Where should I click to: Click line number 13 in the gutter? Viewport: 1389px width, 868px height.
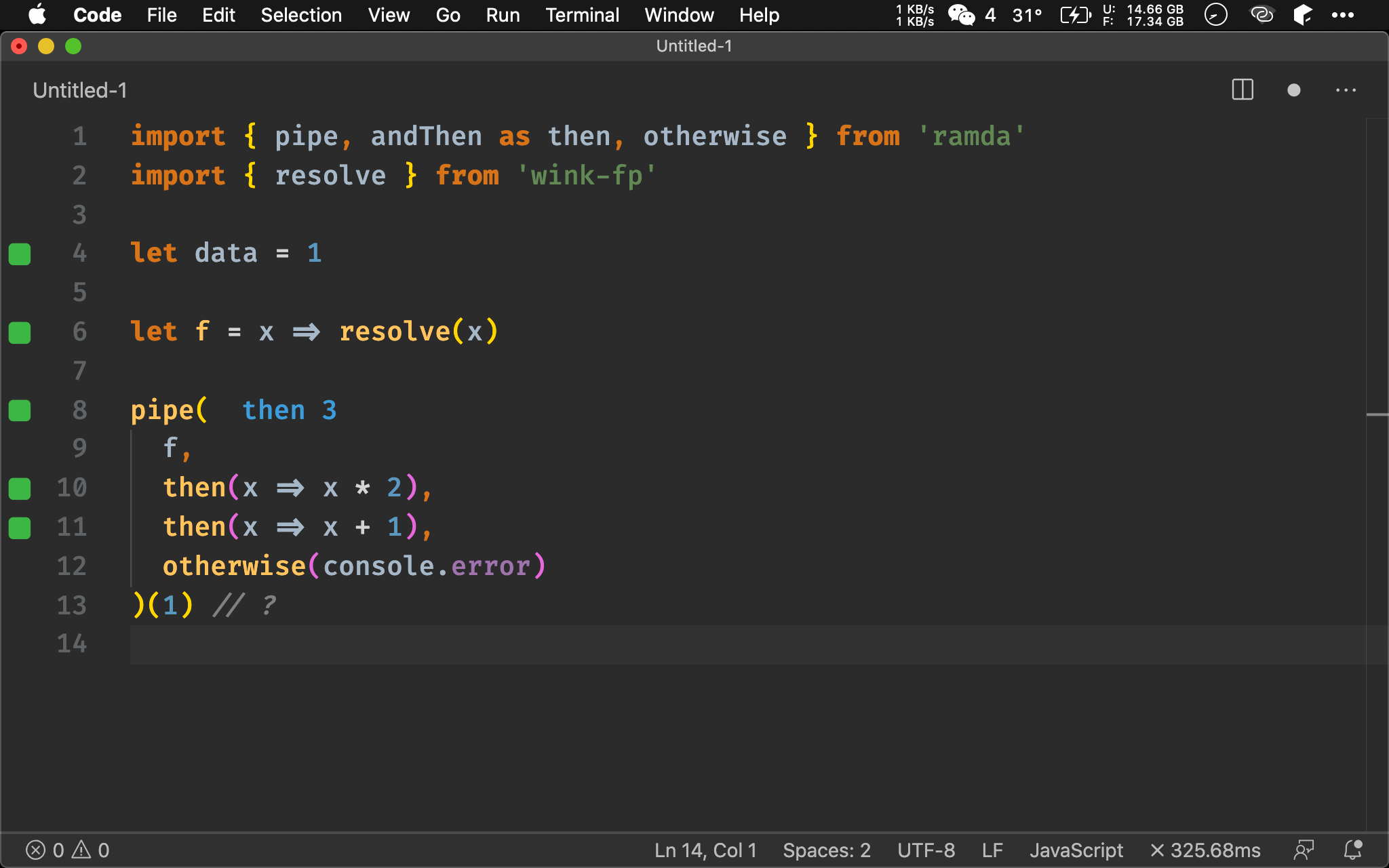point(72,605)
